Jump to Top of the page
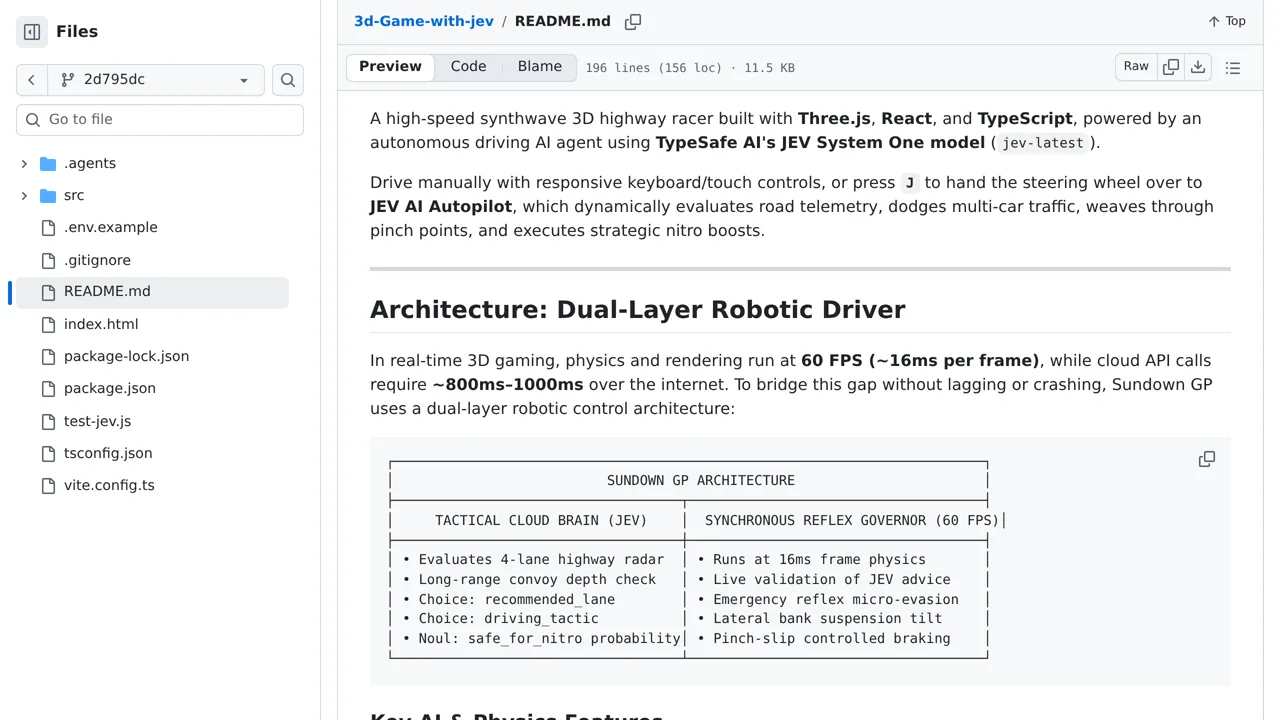This screenshot has height=720, width=1280. [1227, 21]
